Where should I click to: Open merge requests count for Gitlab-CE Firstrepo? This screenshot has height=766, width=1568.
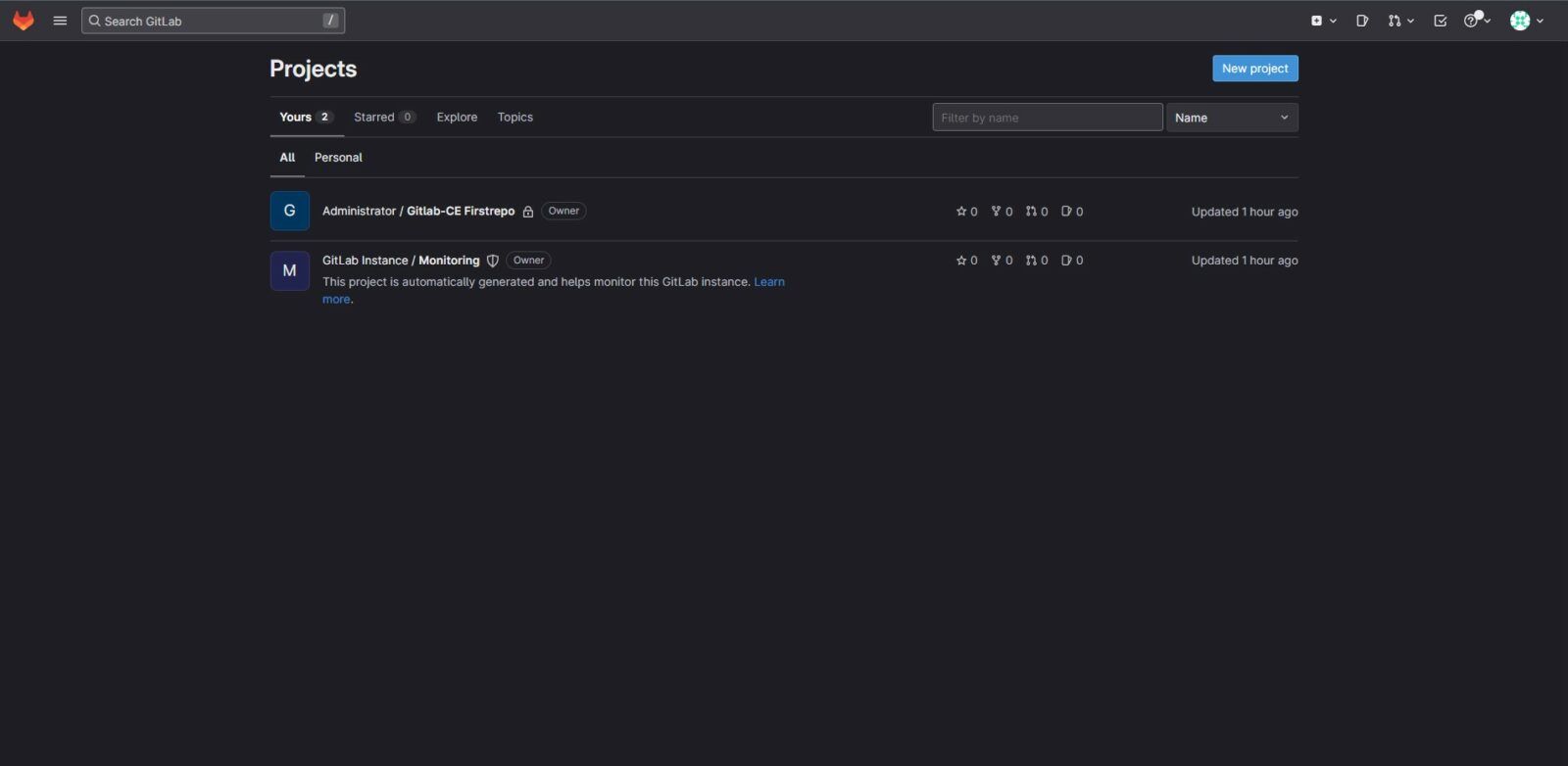(x=1037, y=212)
